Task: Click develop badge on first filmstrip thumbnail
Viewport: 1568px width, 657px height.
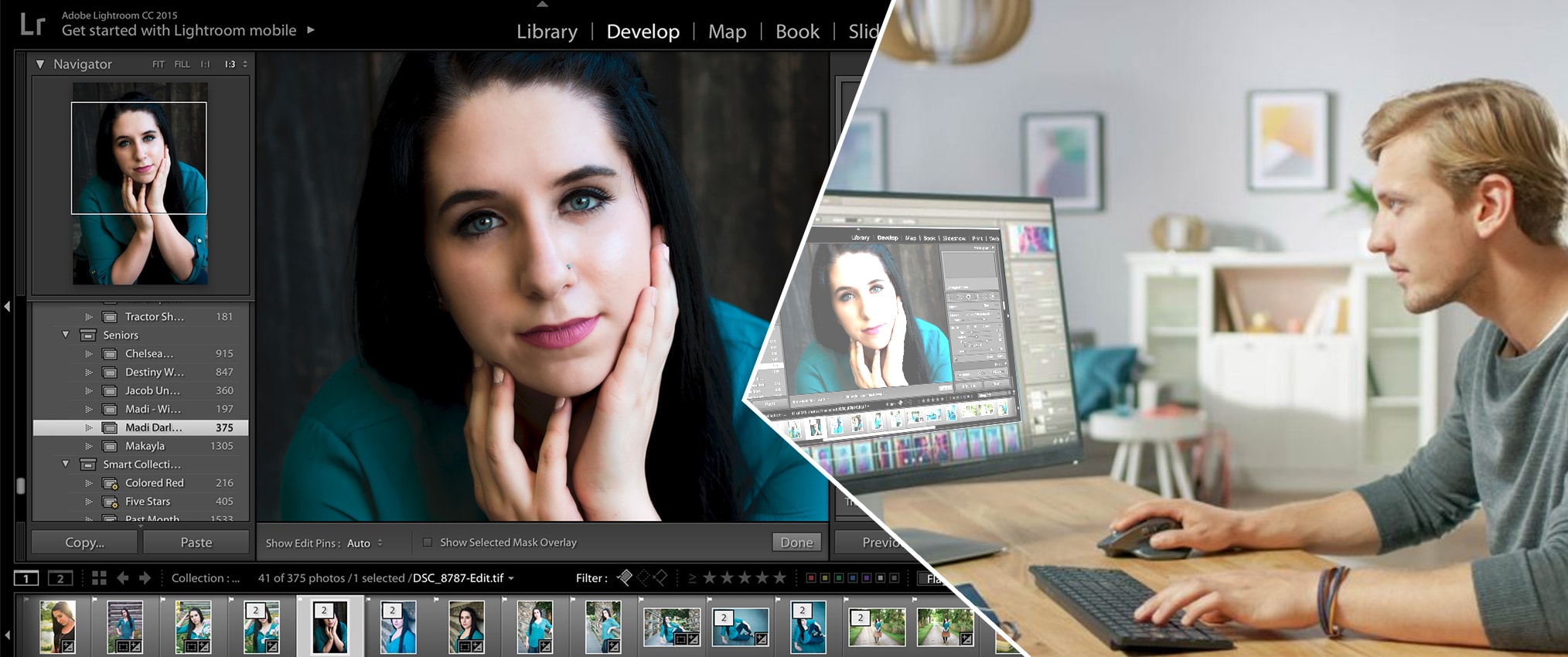Action: 68,646
